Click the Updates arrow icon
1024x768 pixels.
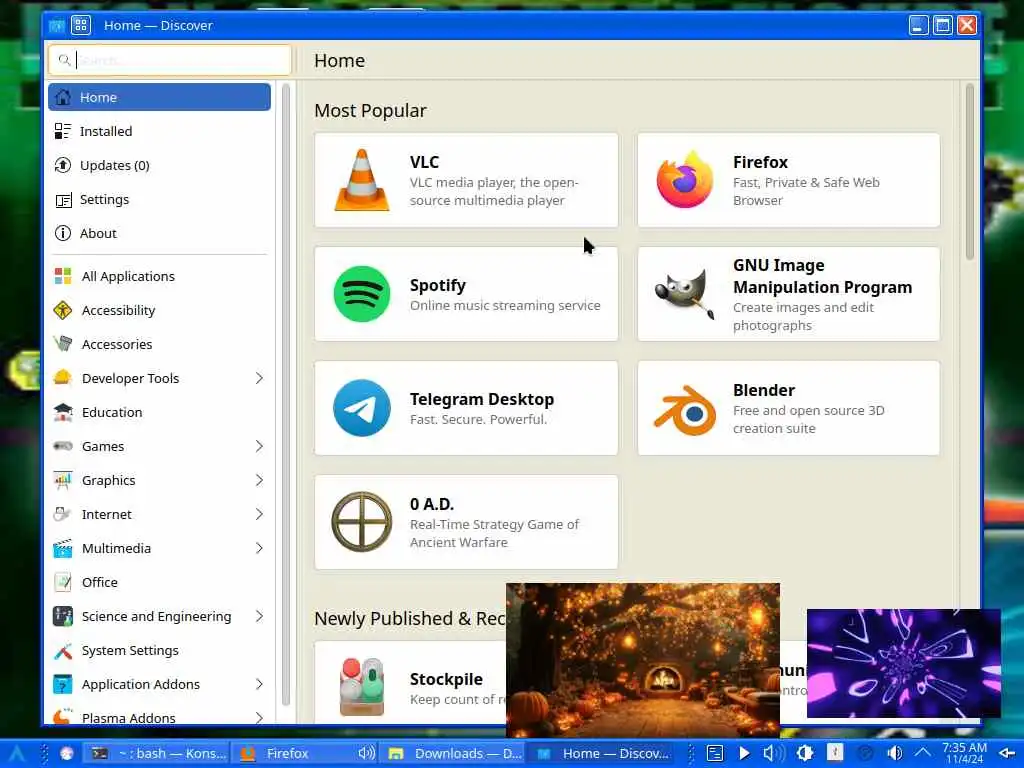pyautogui.click(x=63, y=165)
